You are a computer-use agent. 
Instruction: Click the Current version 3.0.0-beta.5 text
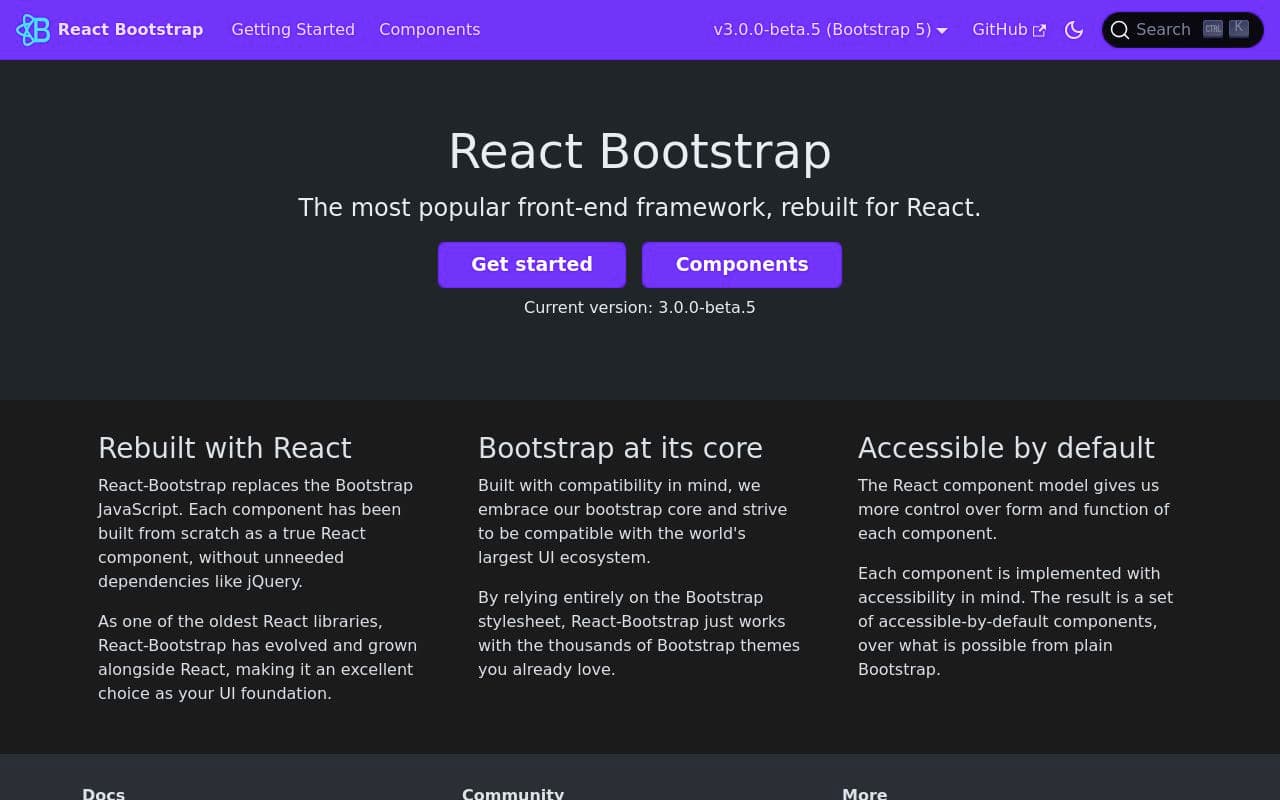[640, 307]
